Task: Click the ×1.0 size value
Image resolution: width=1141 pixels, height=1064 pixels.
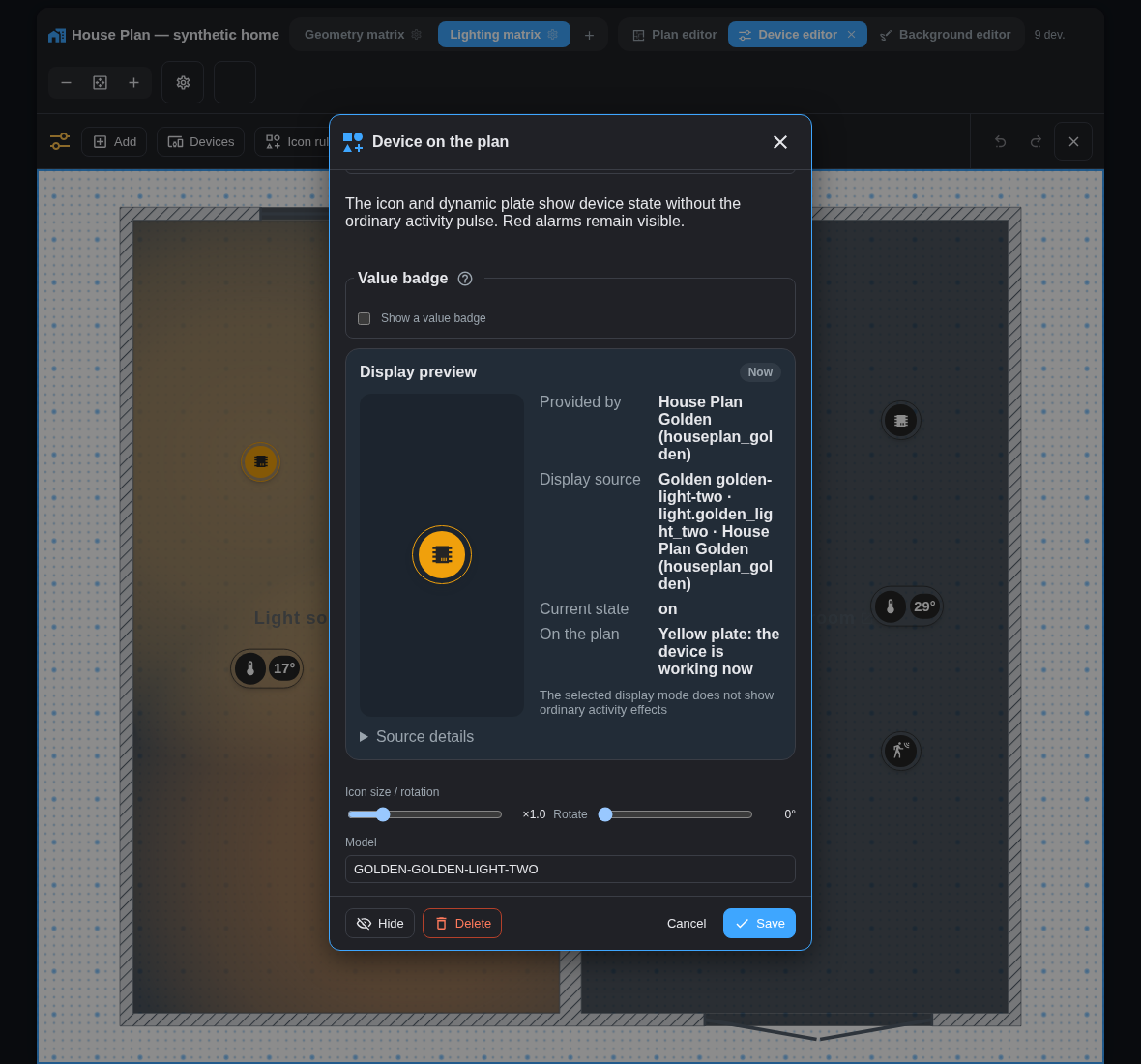Action: tap(534, 814)
